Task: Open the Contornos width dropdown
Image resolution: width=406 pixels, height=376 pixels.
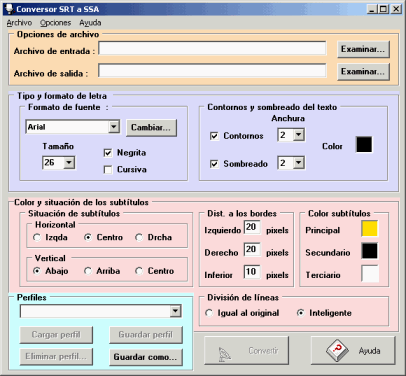Action: 299,135
